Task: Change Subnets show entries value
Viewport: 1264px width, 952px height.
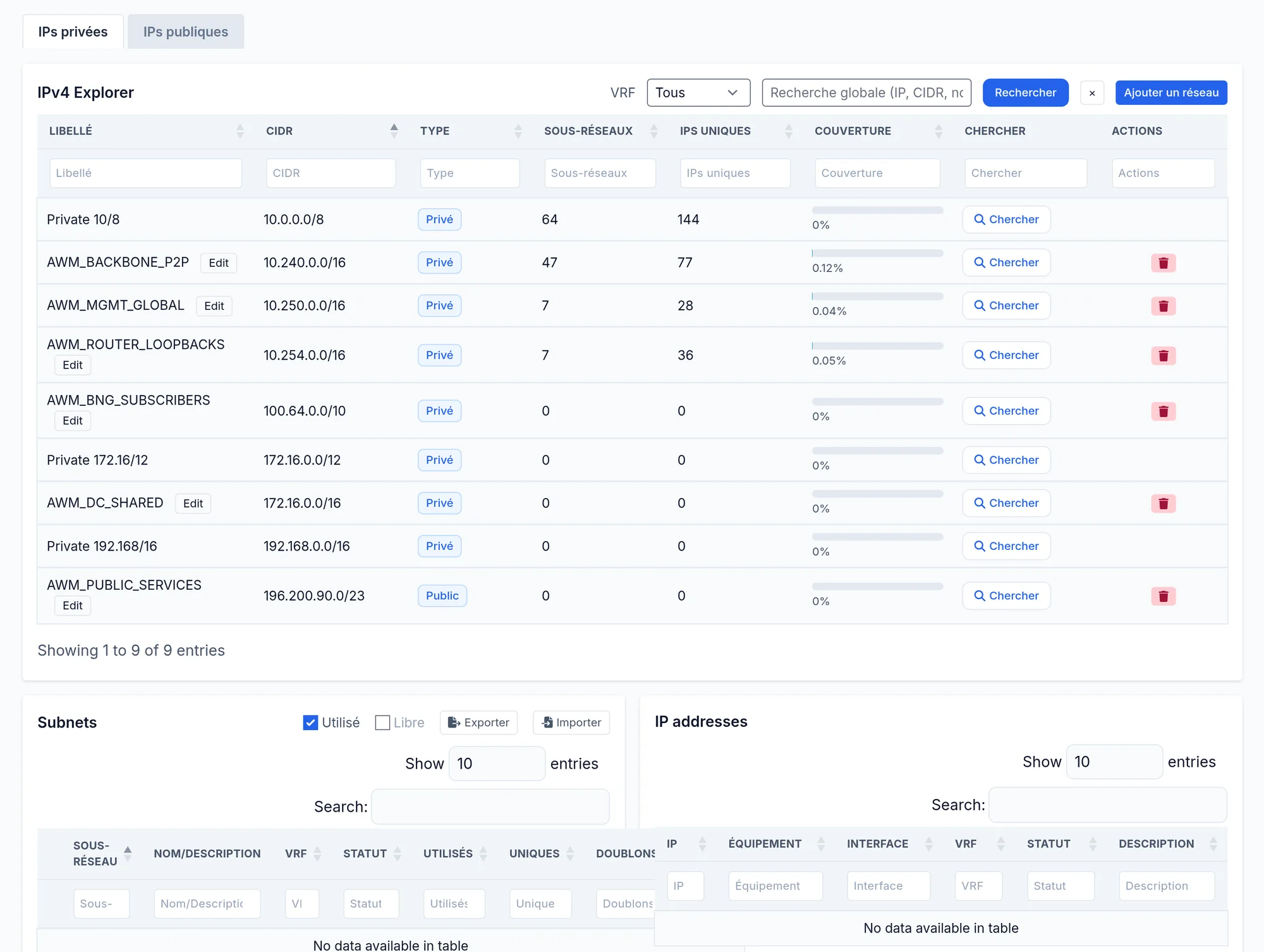Action: [497, 764]
